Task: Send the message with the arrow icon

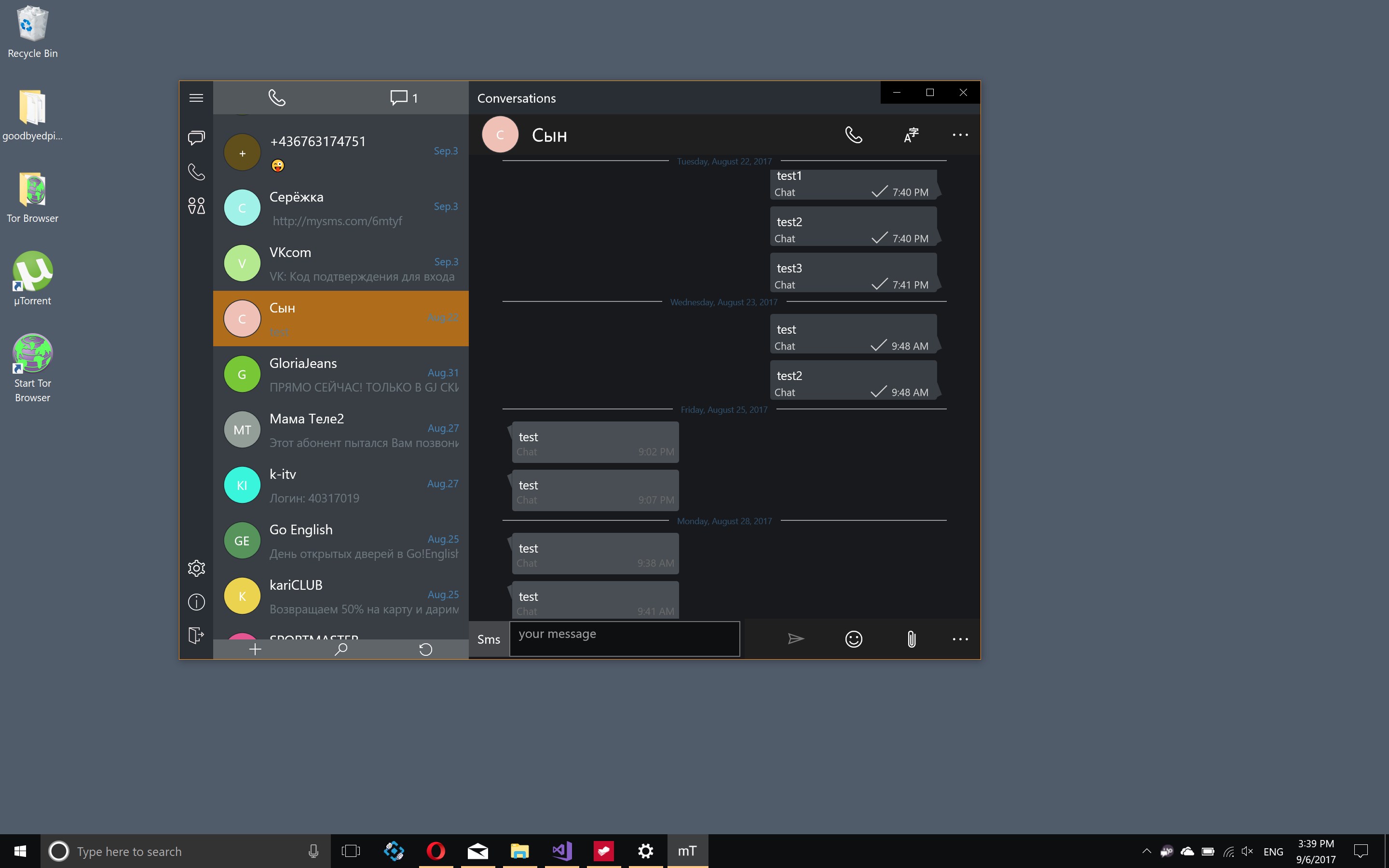Action: coord(795,639)
